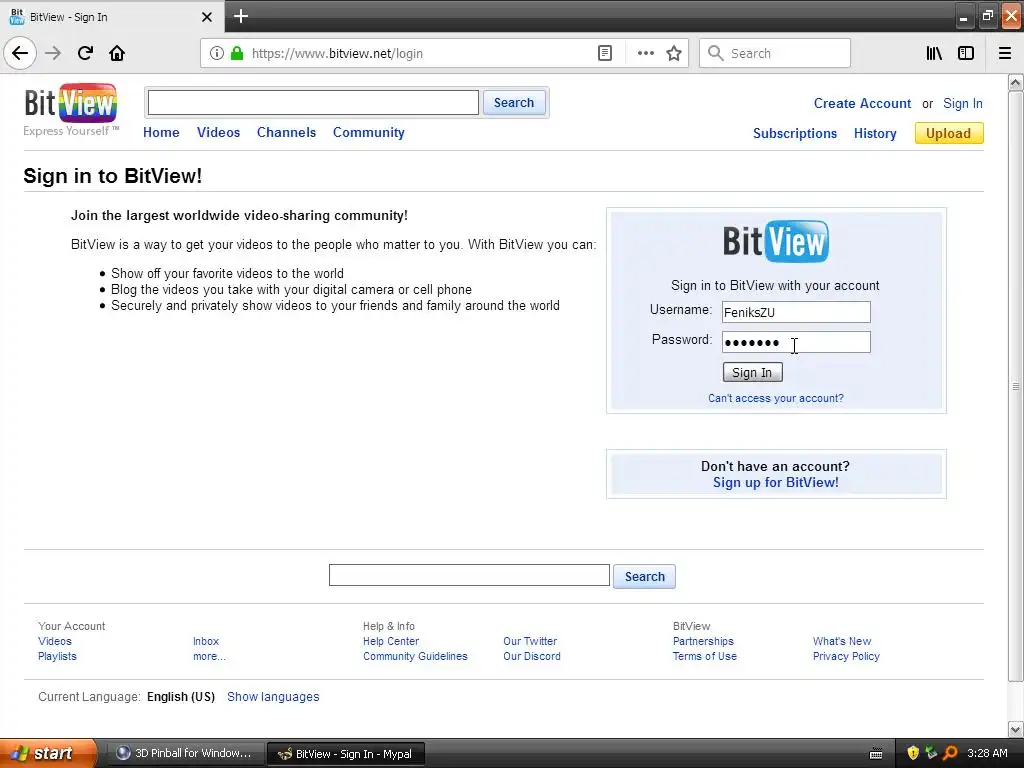Click into the Username field
1024x768 pixels.
(796, 312)
